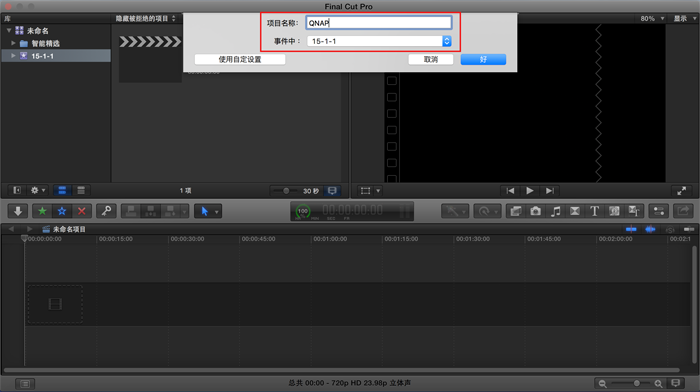Reject selection with the red X
700x392 pixels.
(81, 211)
